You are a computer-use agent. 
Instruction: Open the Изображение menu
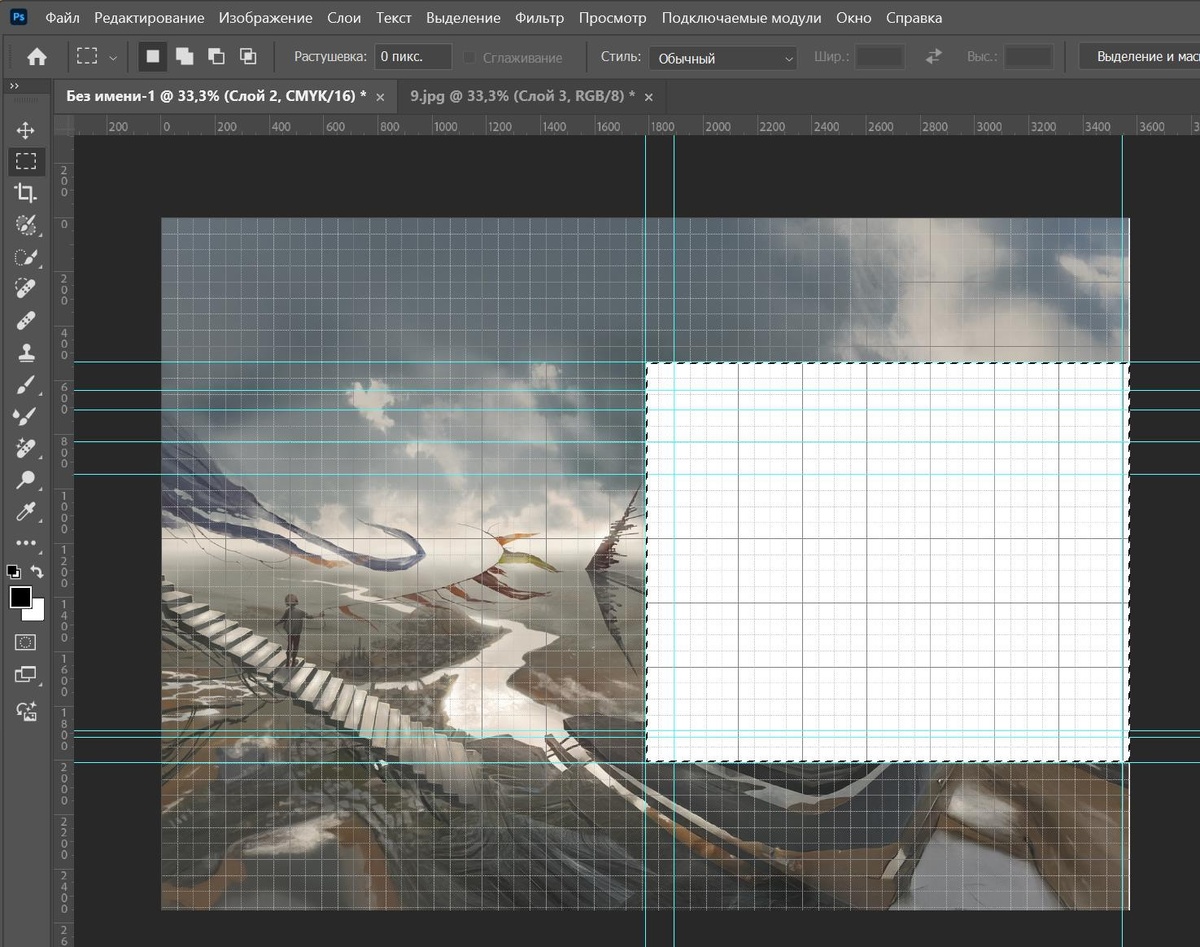click(266, 18)
